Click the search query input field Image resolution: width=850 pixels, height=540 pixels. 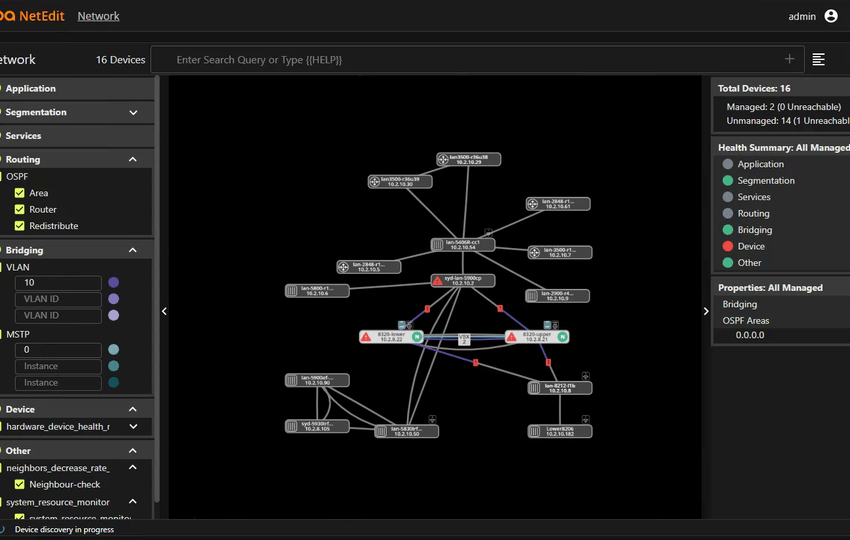pos(470,60)
